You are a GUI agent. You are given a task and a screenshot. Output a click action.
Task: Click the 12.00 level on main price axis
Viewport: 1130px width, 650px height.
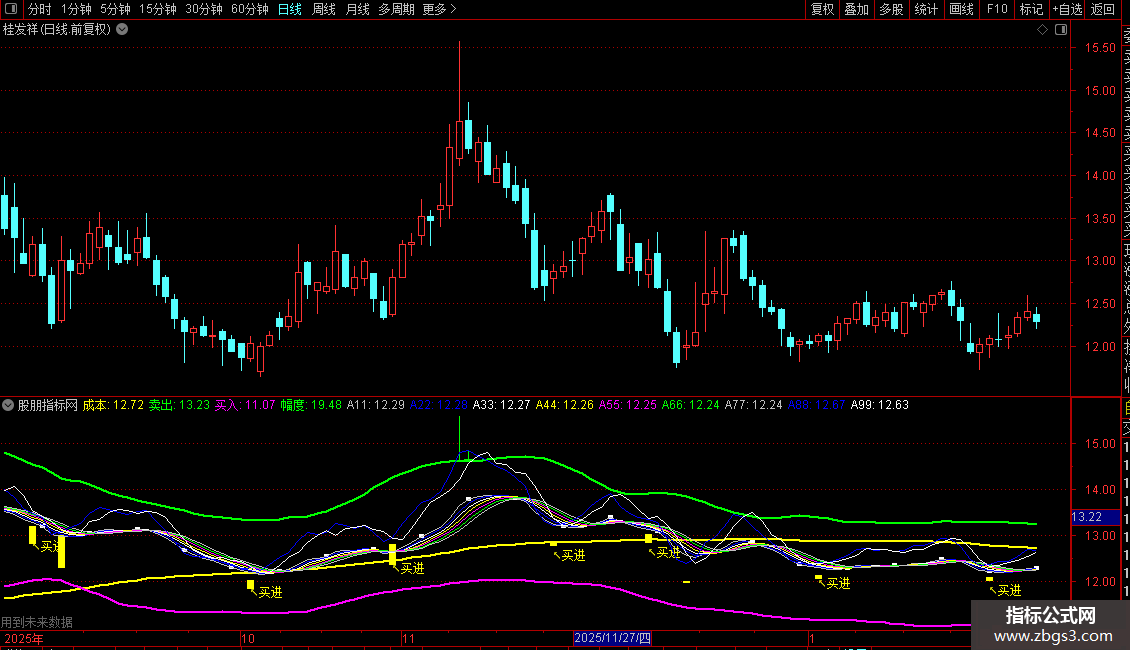(x=1100, y=347)
